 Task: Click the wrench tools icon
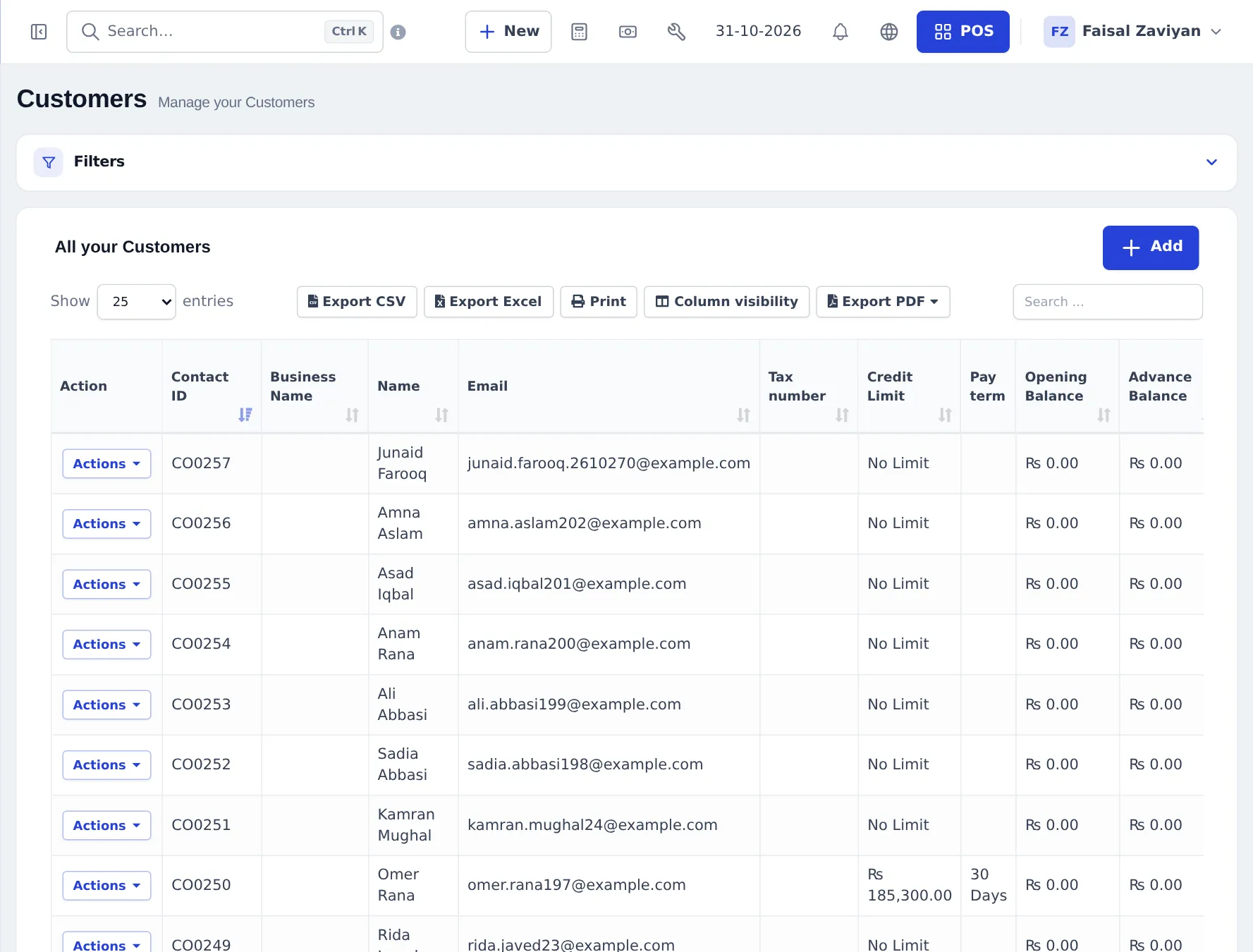tap(676, 32)
